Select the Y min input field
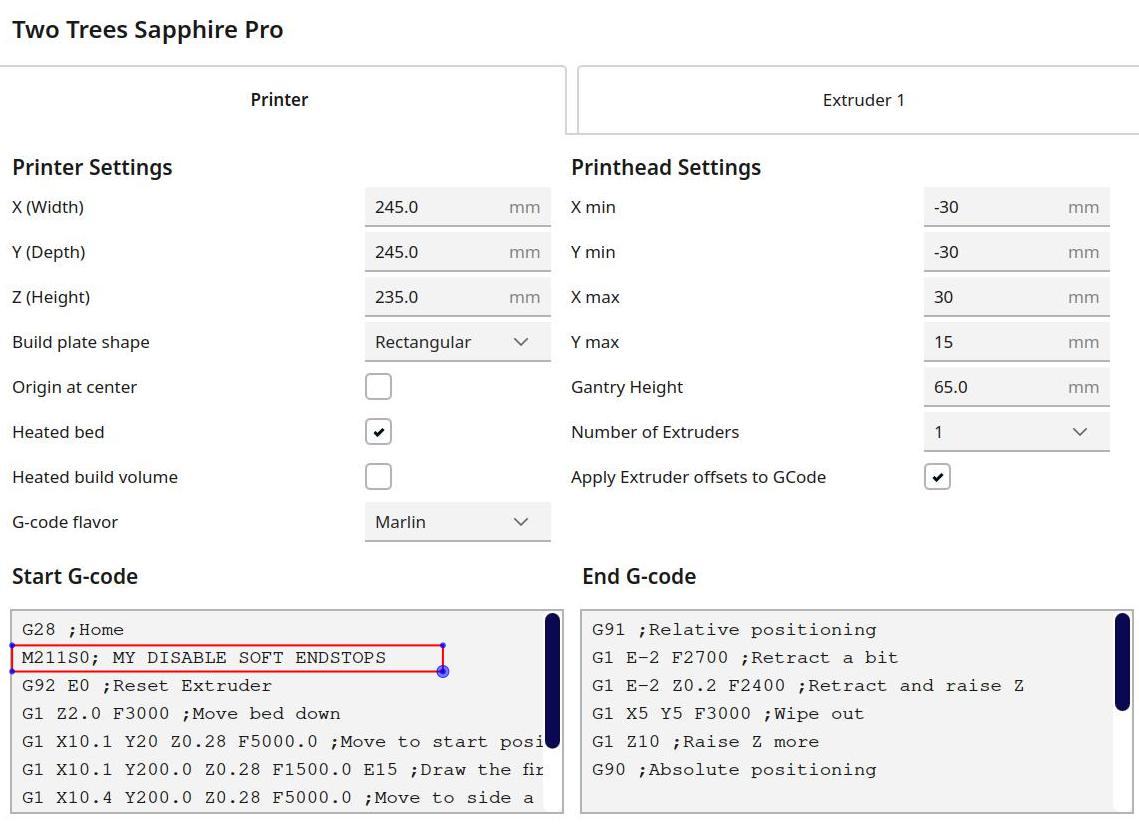The height and width of the screenshot is (824, 1139). coord(1016,252)
